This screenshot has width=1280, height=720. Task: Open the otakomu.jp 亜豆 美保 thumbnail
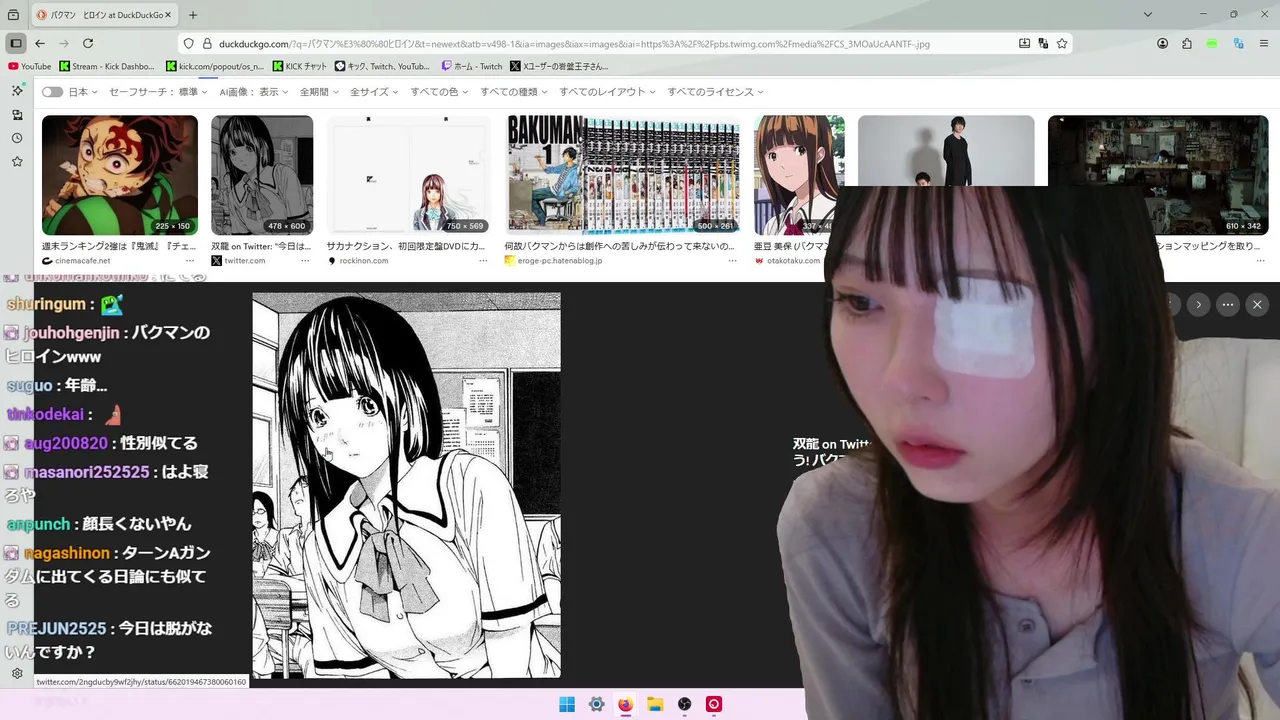point(799,175)
